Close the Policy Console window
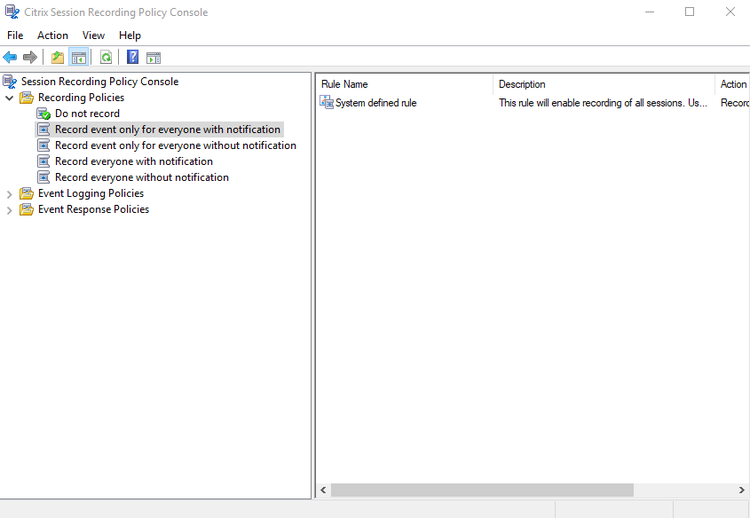750x518 pixels. (730, 11)
